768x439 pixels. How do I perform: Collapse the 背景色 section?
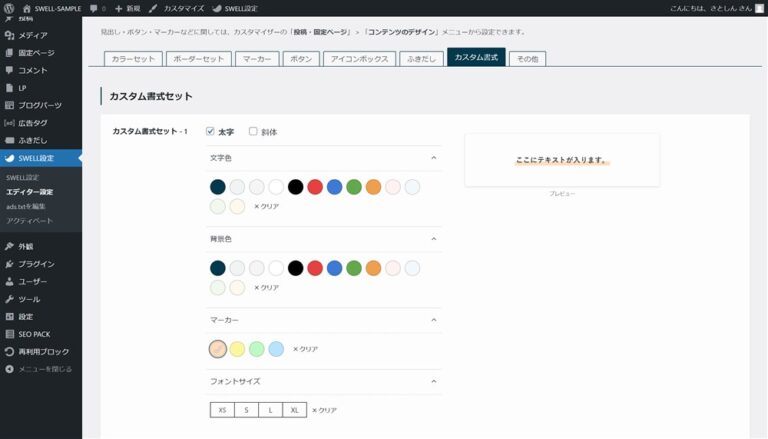tap(434, 239)
